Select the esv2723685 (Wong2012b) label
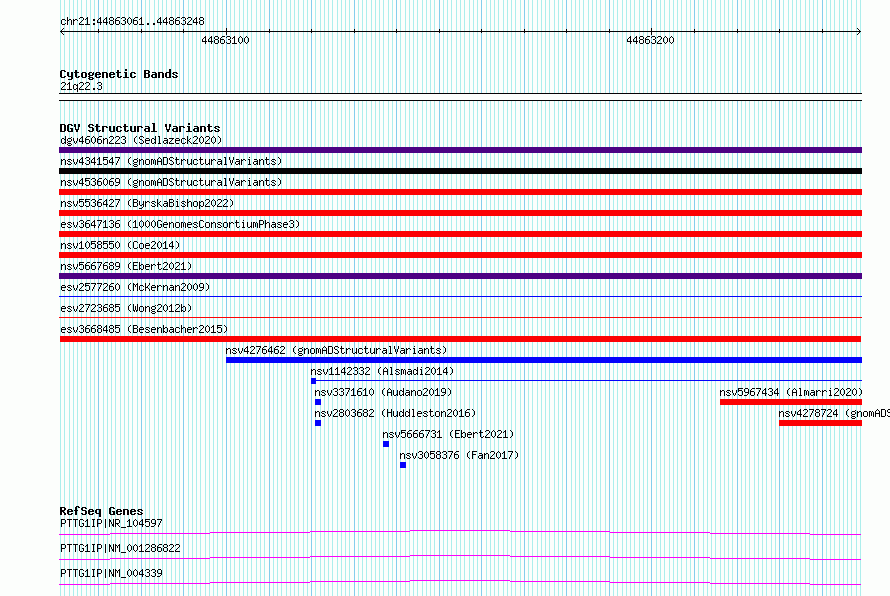 126,308
